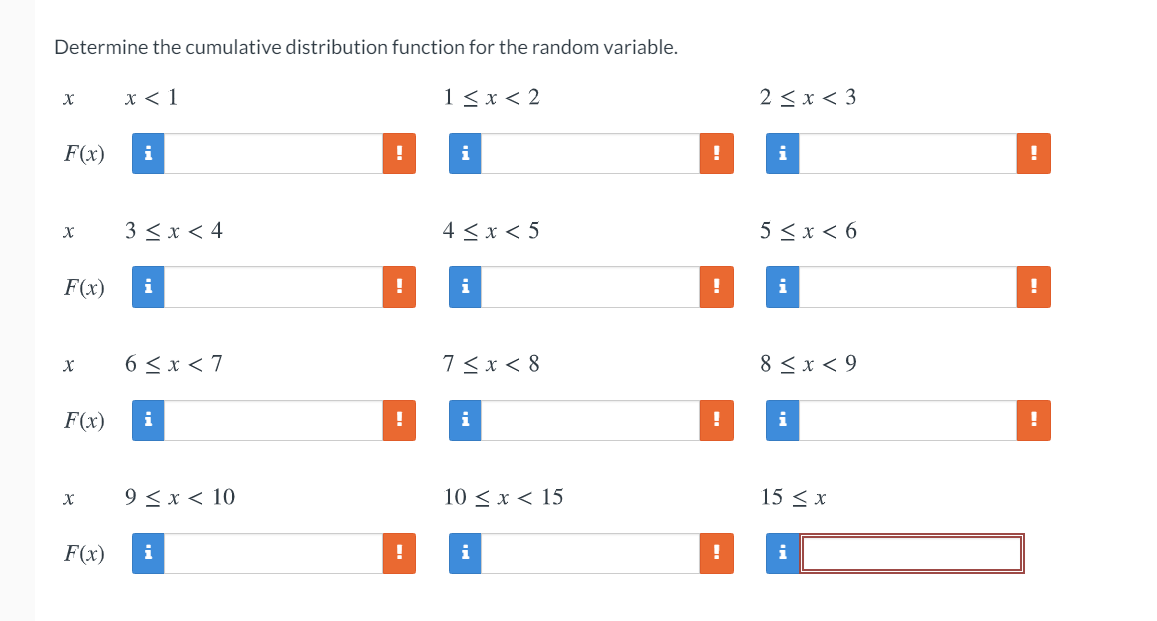1157x621 pixels.
Task: Click the warning icon for 8 ≤ x < 9
Action: 1033,420
